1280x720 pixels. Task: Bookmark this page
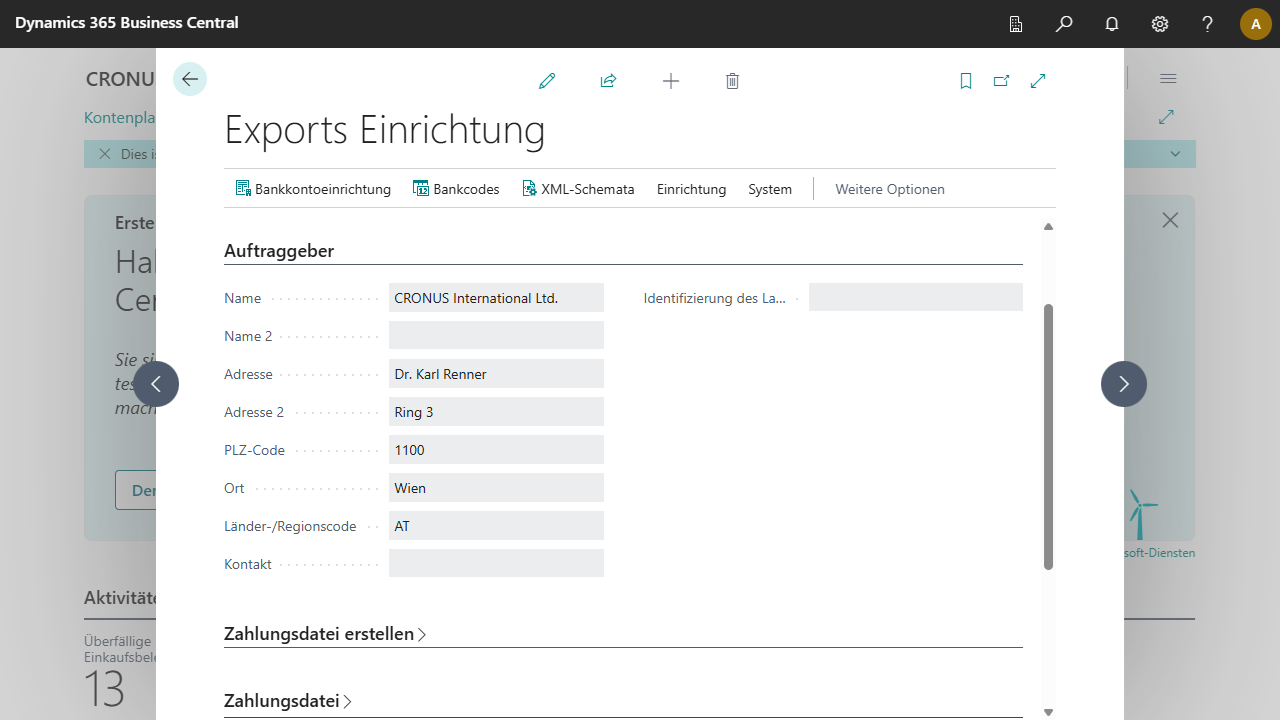966,81
